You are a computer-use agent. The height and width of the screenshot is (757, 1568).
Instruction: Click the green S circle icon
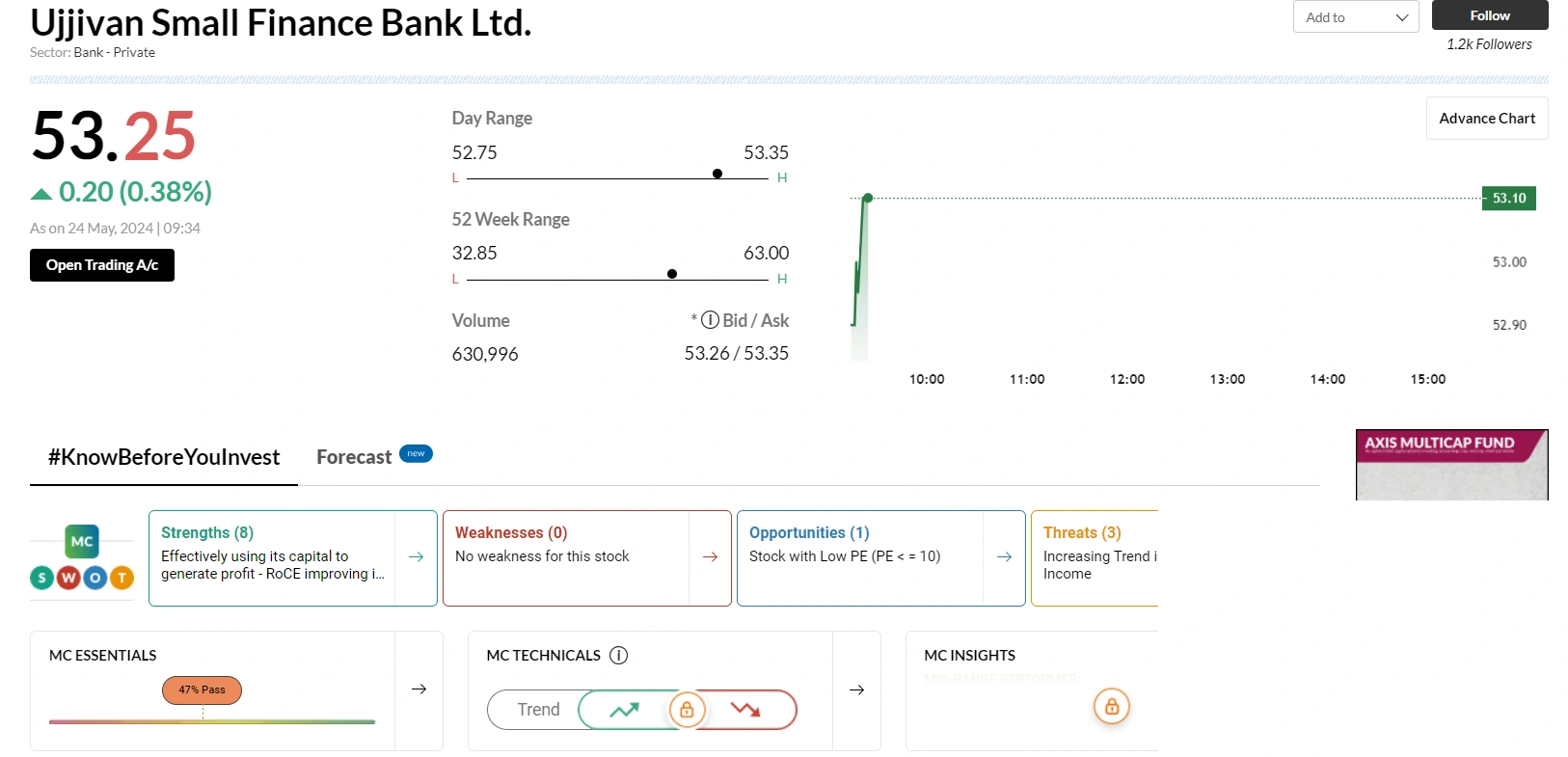[x=41, y=578]
